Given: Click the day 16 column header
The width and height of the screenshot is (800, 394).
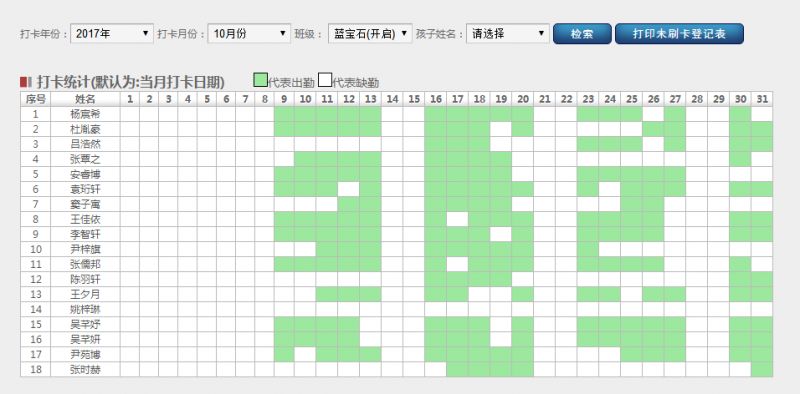Looking at the screenshot, I should tap(435, 98).
